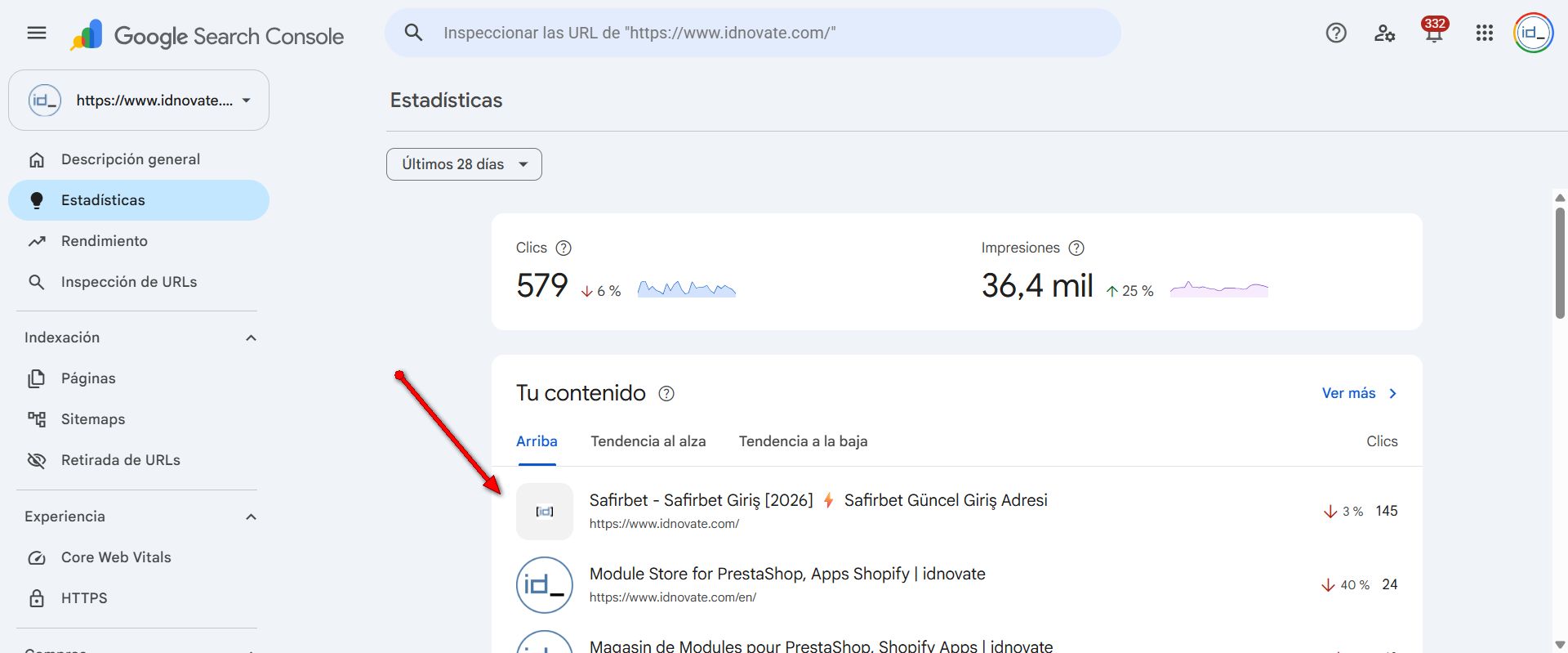Open Core Web Vitals report
Viewport: 1568px width, 653px height.
click(139, 558)
